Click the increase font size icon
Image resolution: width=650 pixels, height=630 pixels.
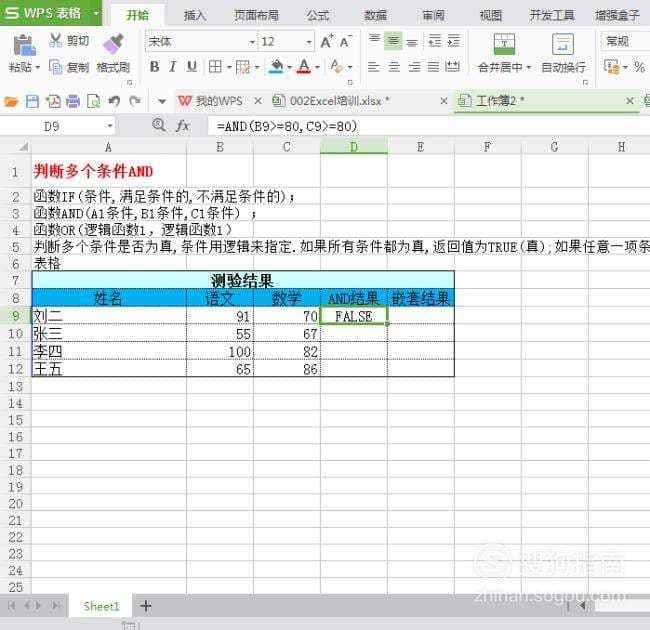click(x=327, y=41)
